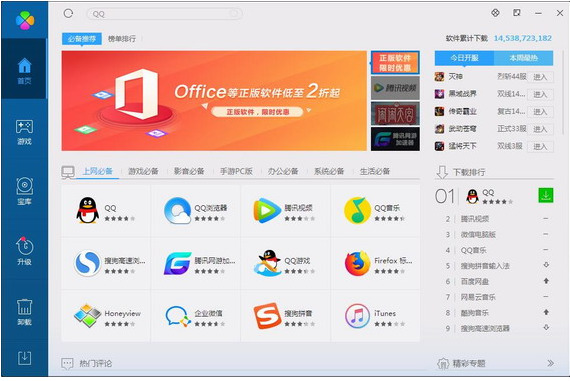
Task: Minimize the software manager window
Action: coord(538,13)
